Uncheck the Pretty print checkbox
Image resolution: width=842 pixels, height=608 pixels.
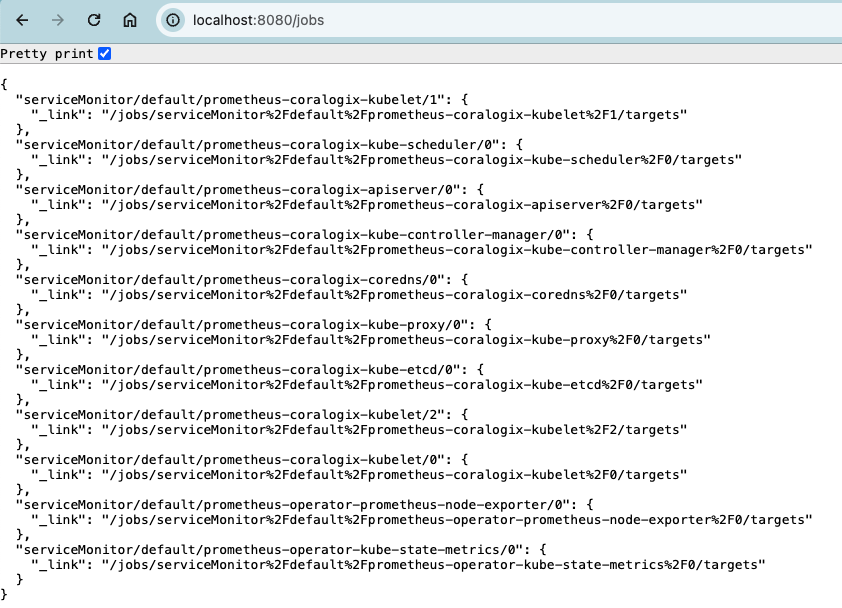(105, 54)
